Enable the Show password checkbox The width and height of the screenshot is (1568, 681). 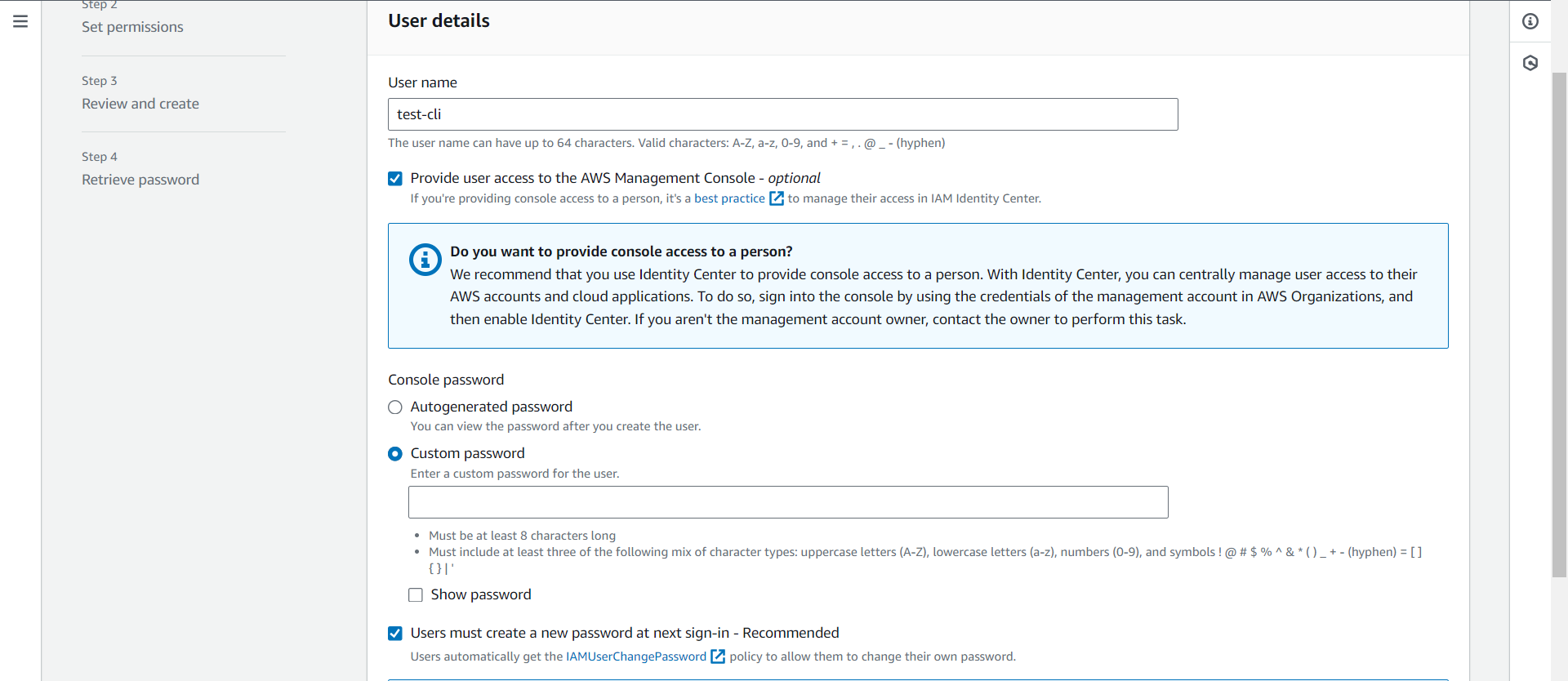pyautogui.click(x=416, y=594)
